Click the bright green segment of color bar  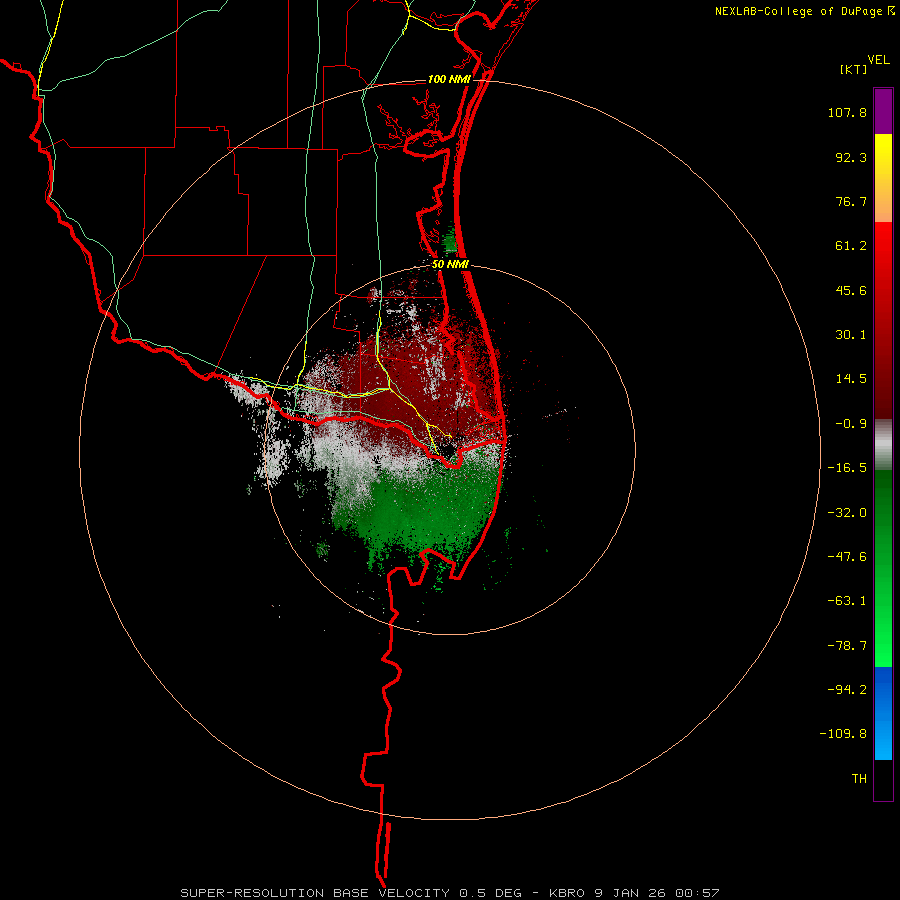point(883,568)
